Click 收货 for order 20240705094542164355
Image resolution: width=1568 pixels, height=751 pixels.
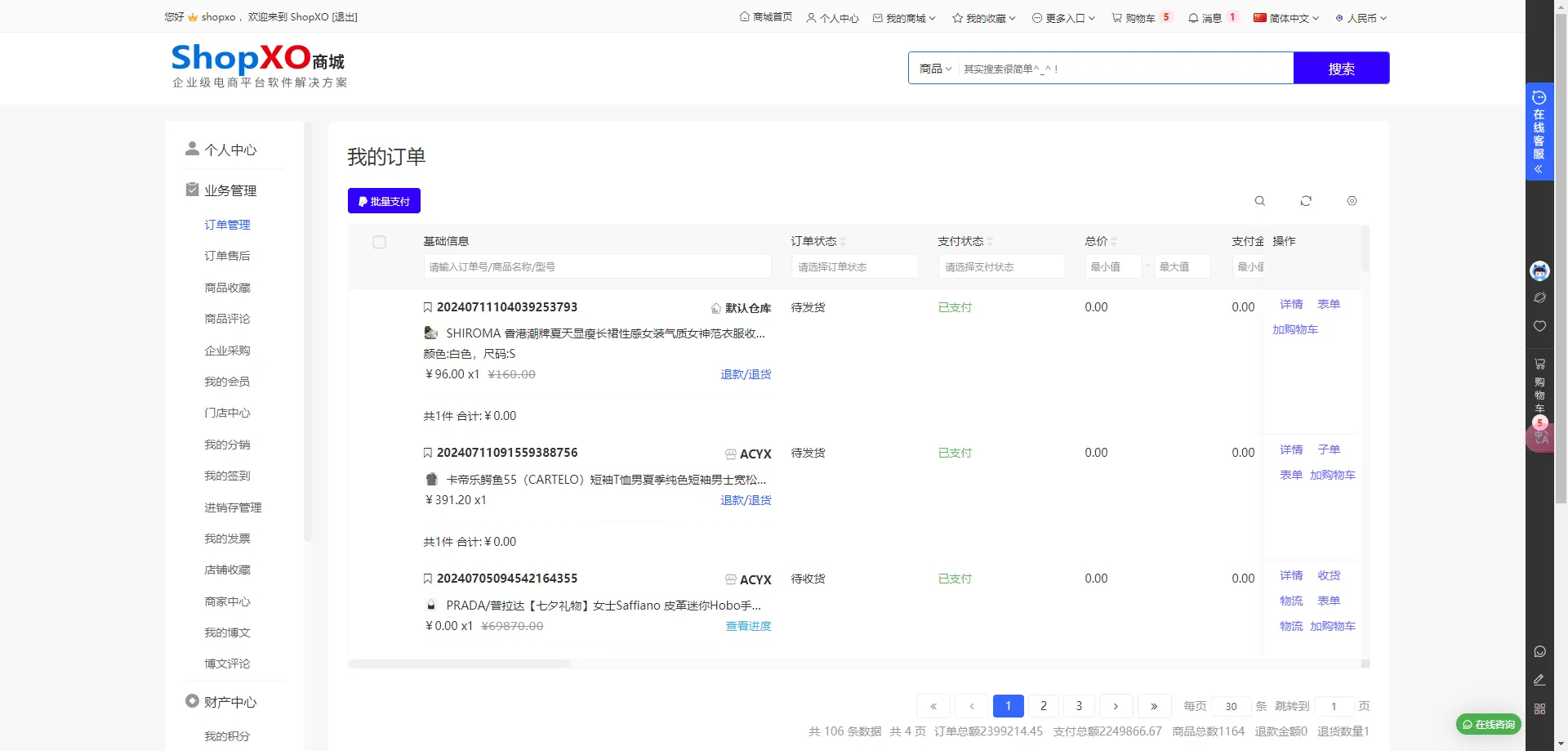click(x=1329, y=575)
